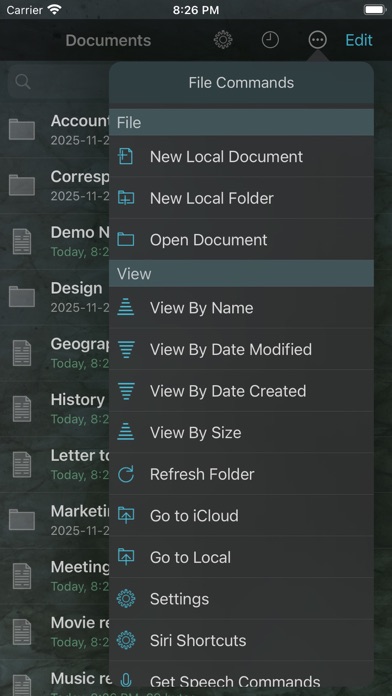Open the Movie re document icon
The image size is (392, 696).
pos(22,632)
